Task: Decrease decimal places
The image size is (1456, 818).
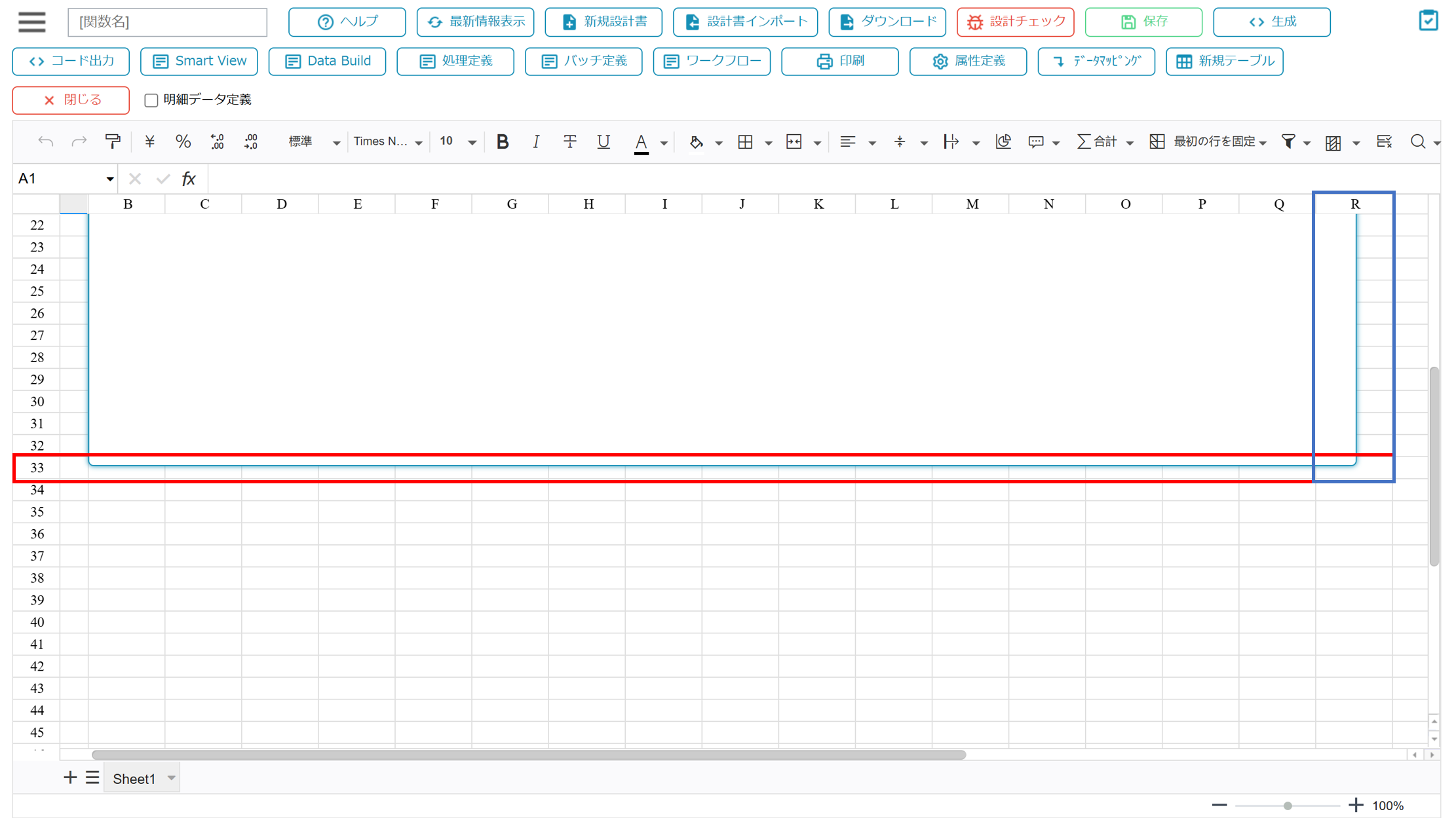Action: tap(251, 141)
